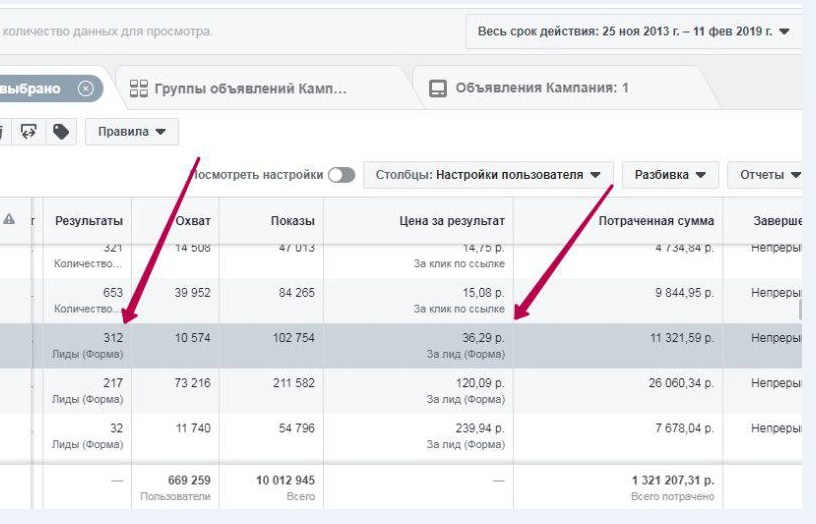Toggle the Посмотреть настройки switch
The image size is (816, 524).
click(x=341, y=175)
